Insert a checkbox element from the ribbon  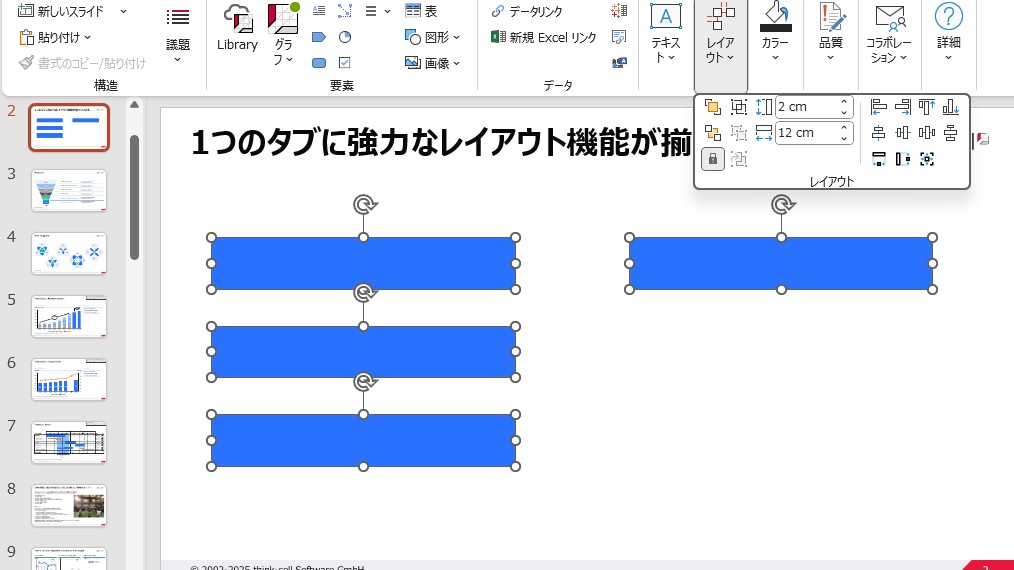[x=345, y=62]
